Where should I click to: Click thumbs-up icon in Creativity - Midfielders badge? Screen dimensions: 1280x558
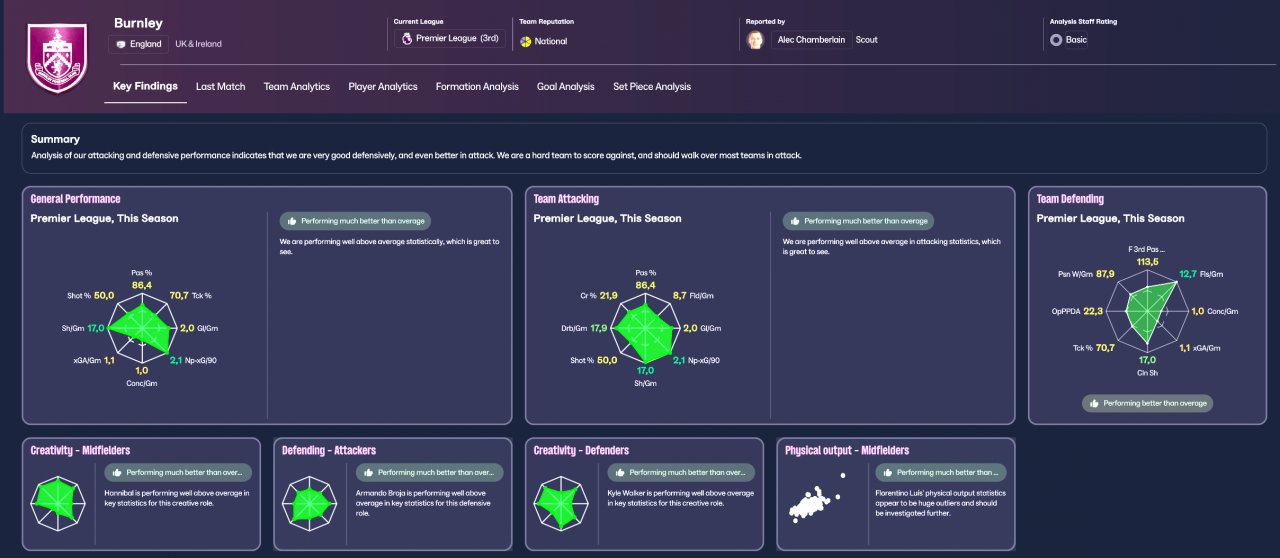117,472
